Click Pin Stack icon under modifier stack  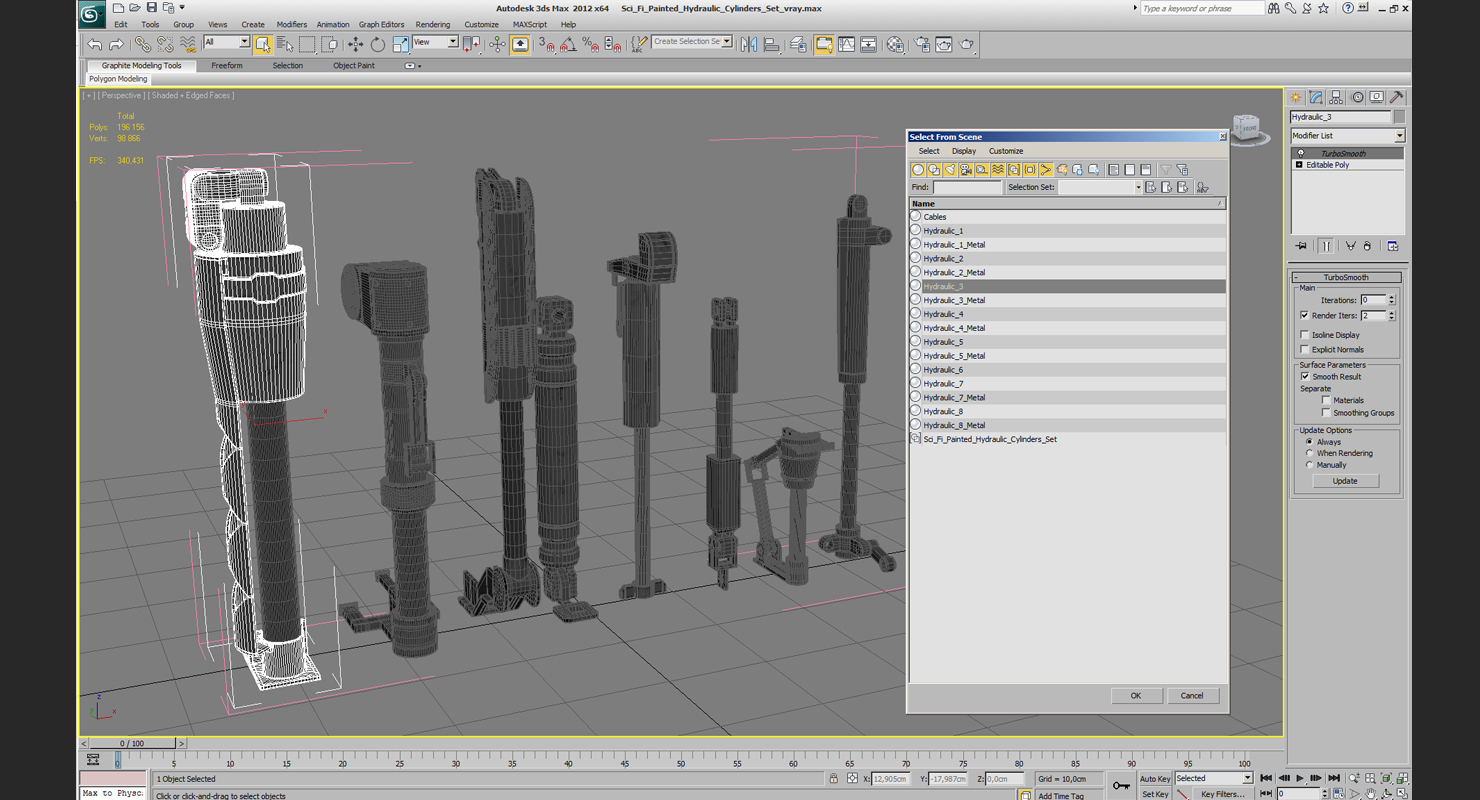[1301, 246]
